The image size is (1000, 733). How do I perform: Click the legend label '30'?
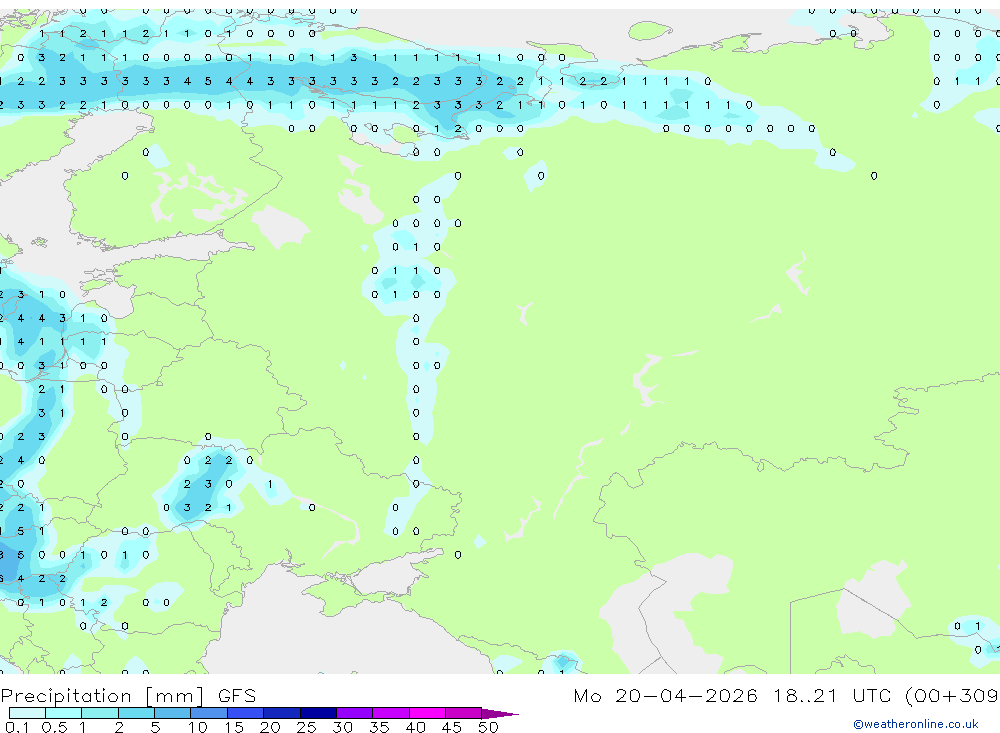pos(342,727)
